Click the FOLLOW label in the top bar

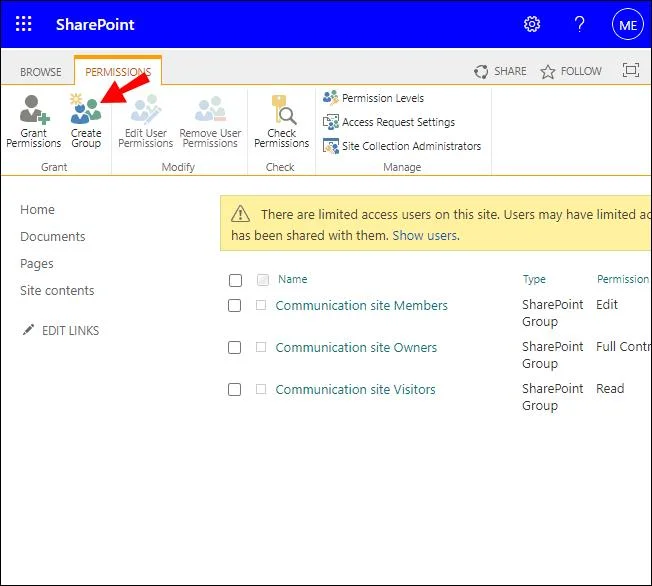coord(581,71)
